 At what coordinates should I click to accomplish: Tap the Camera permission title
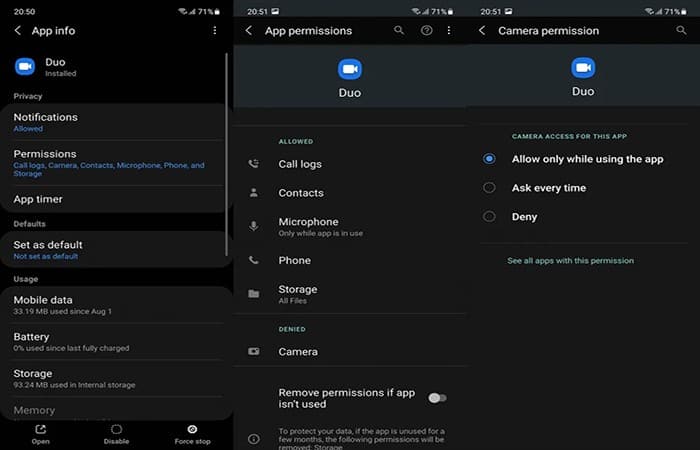pyautogui.click(x=549, y=31)
